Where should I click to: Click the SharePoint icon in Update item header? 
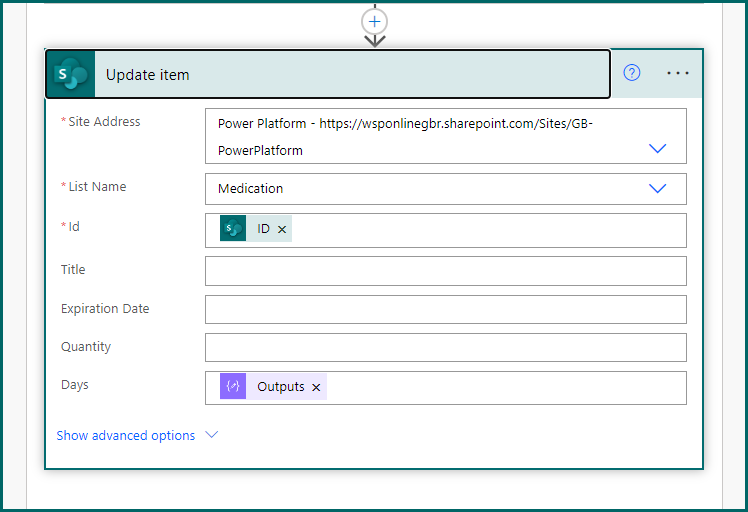[71, 74]
